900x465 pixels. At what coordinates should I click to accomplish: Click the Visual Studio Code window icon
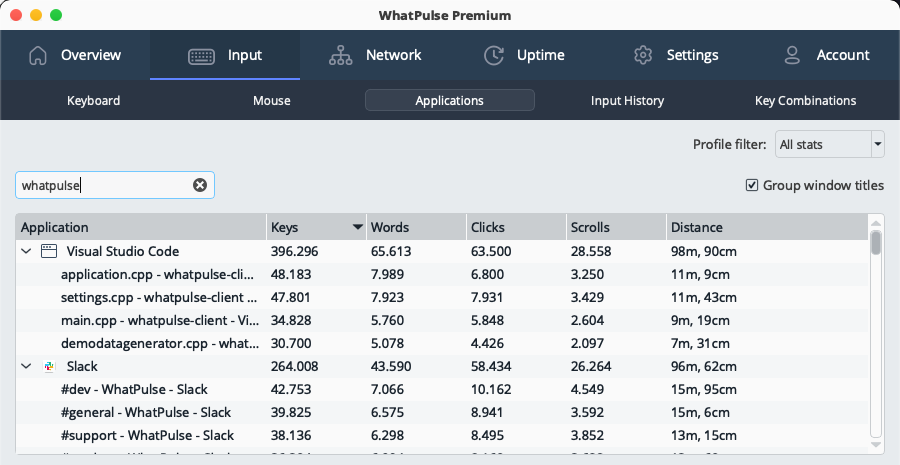[x=49, y=251]
